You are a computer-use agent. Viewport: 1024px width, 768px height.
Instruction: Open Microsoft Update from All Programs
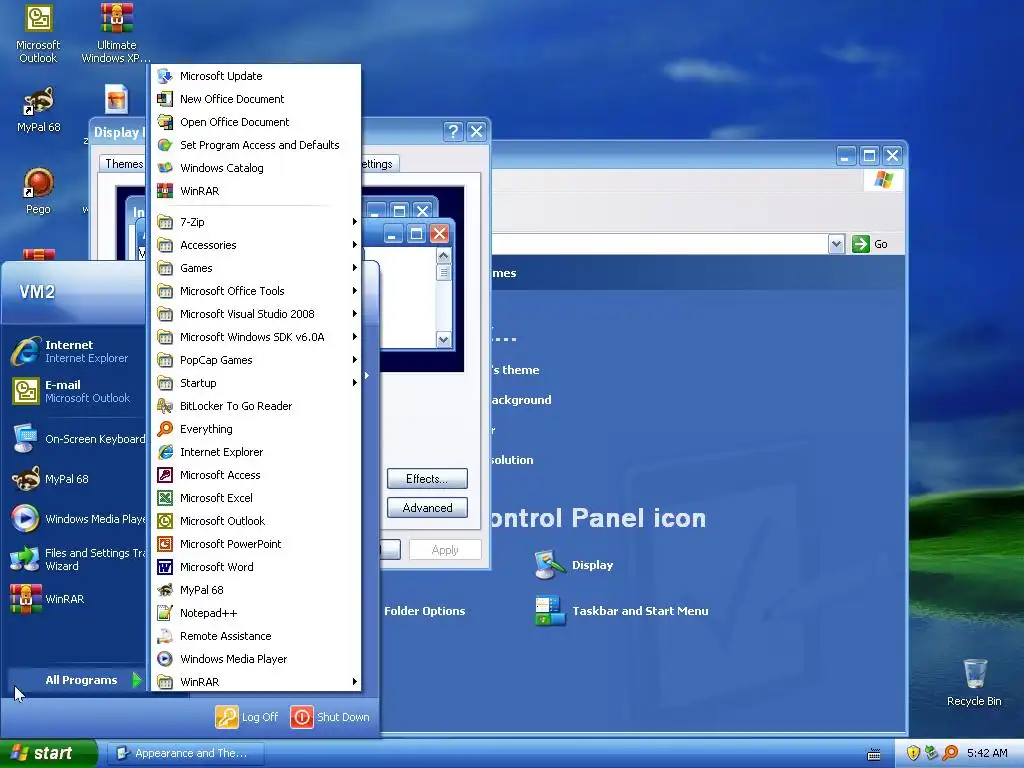pos(256,76)
